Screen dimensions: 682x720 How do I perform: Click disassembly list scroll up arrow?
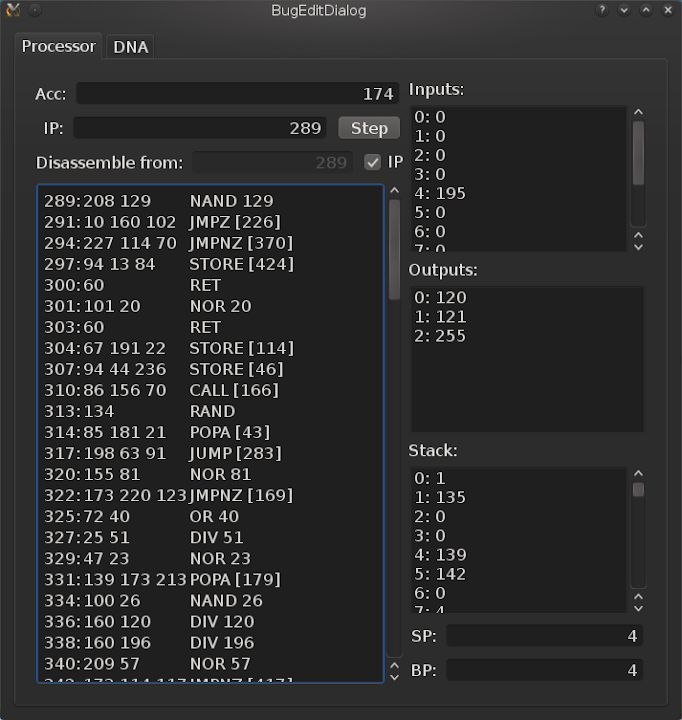[394, 190]
